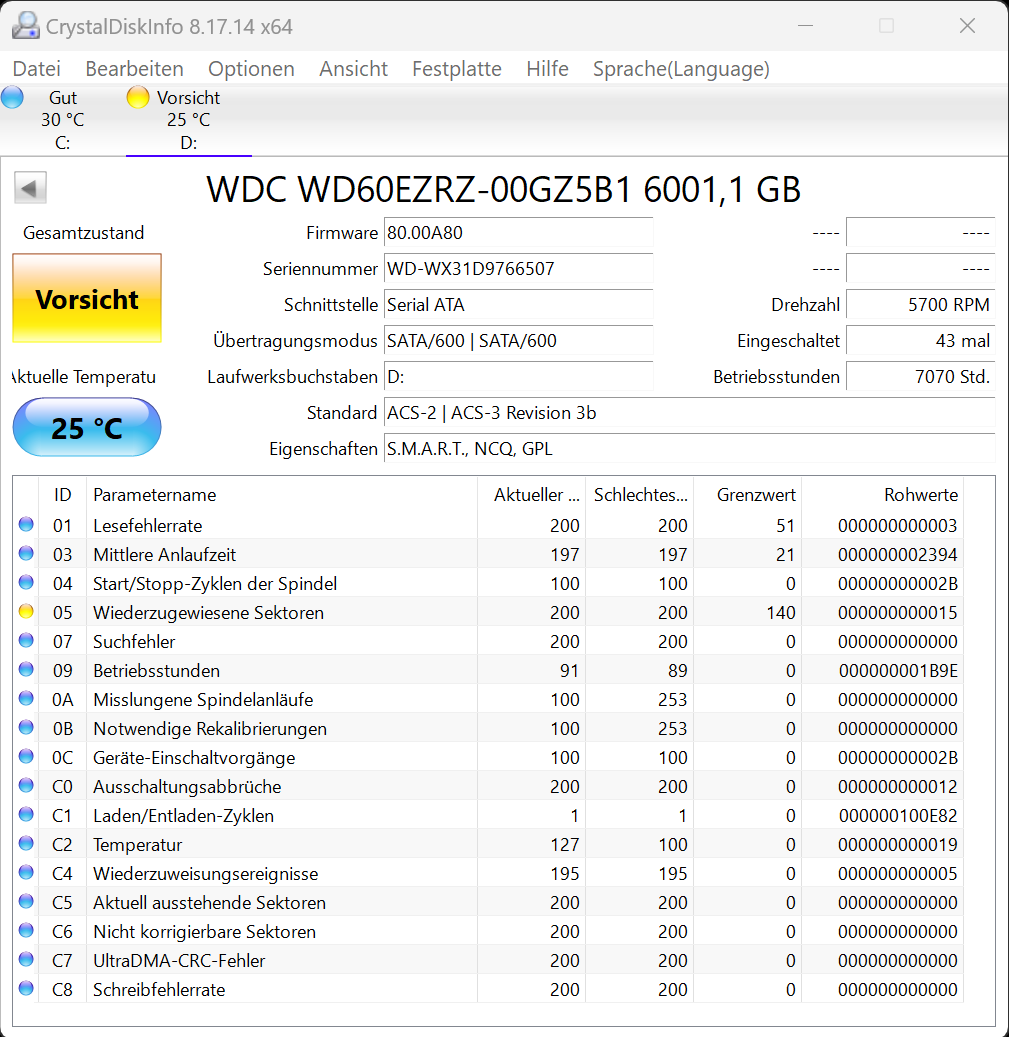Click the yellow Vorsicht health status button
This screenshot has height=1037, width=1009.
point(87,298)
